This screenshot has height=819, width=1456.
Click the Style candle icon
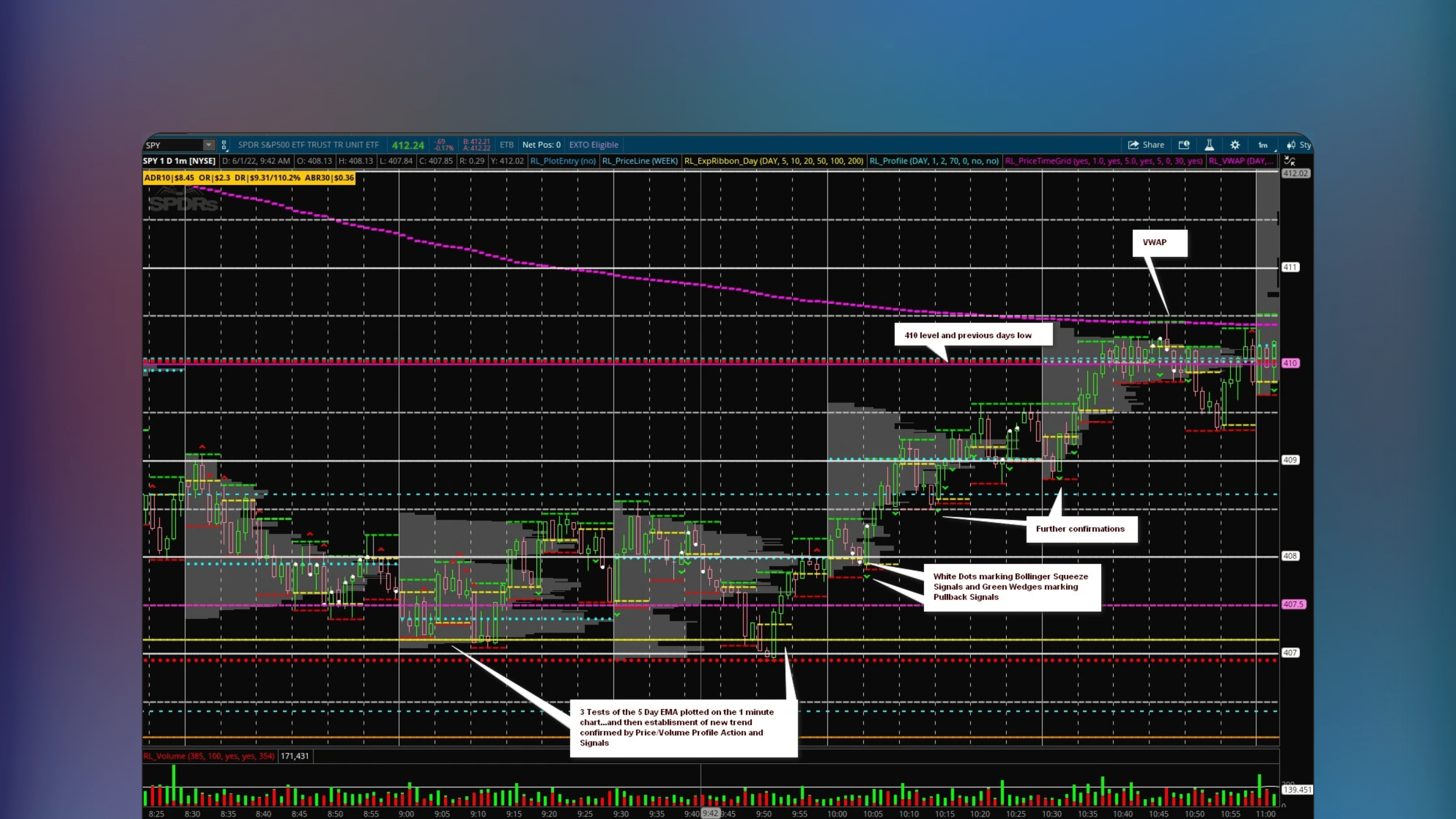click(x=1293, y=145)
